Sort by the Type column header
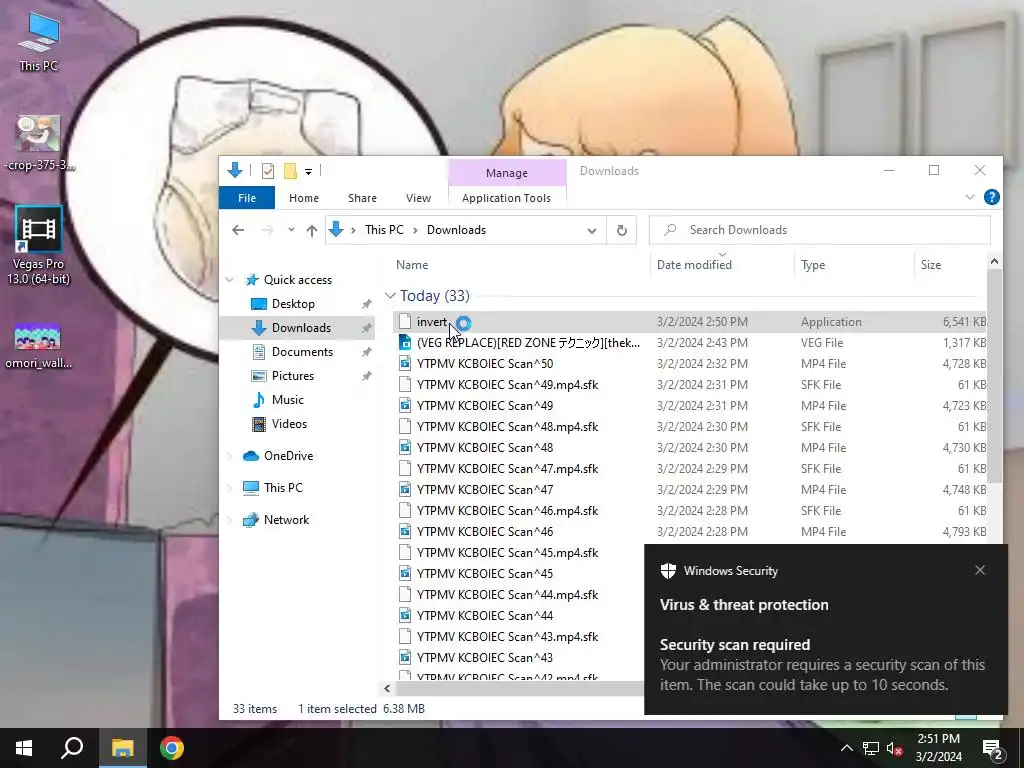 813,264
